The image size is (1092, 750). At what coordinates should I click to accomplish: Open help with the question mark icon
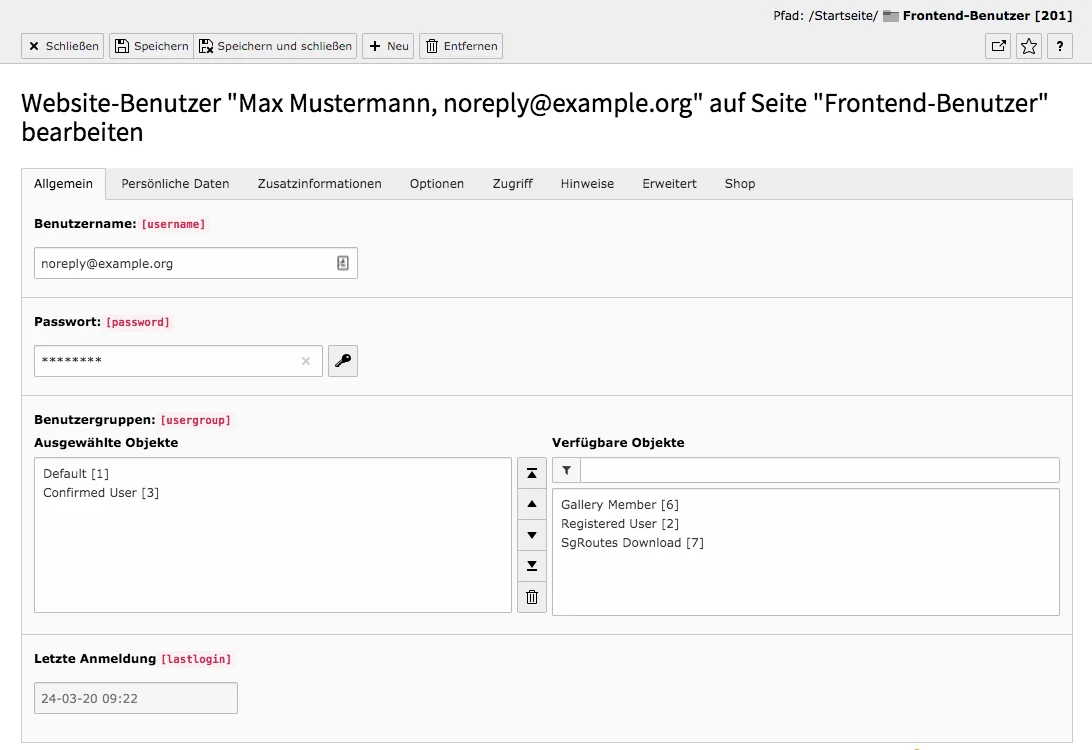(1060, 46)
